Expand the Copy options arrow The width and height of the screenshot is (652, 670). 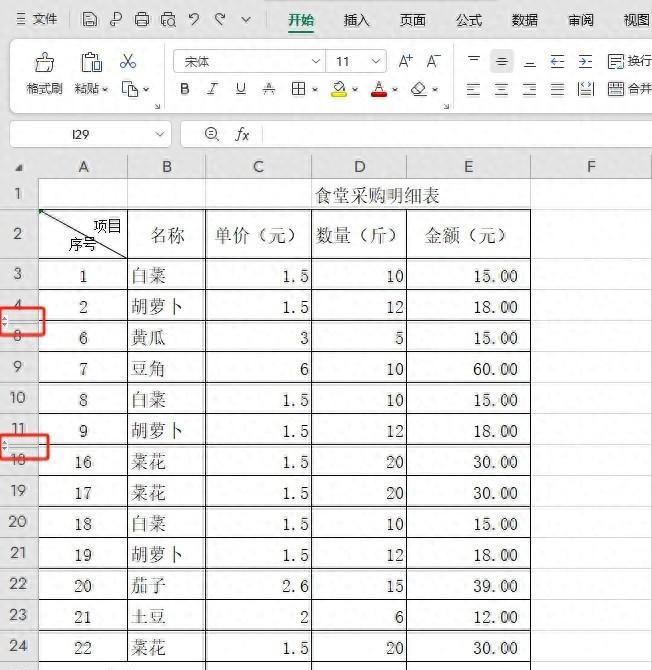pyautogui.click(x=146, y=89)
